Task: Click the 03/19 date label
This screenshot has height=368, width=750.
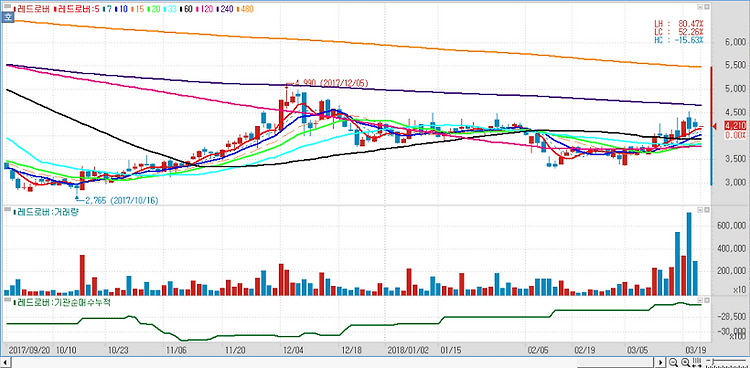Action: coord(695,350)
